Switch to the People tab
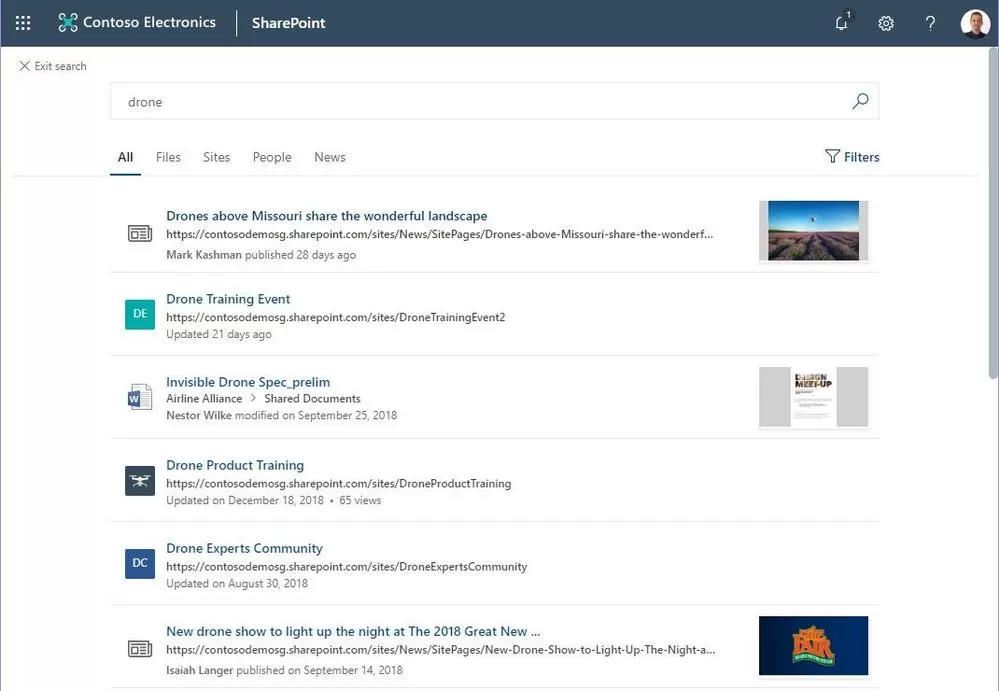The image size is (999, 691). [x=272, y=157]
